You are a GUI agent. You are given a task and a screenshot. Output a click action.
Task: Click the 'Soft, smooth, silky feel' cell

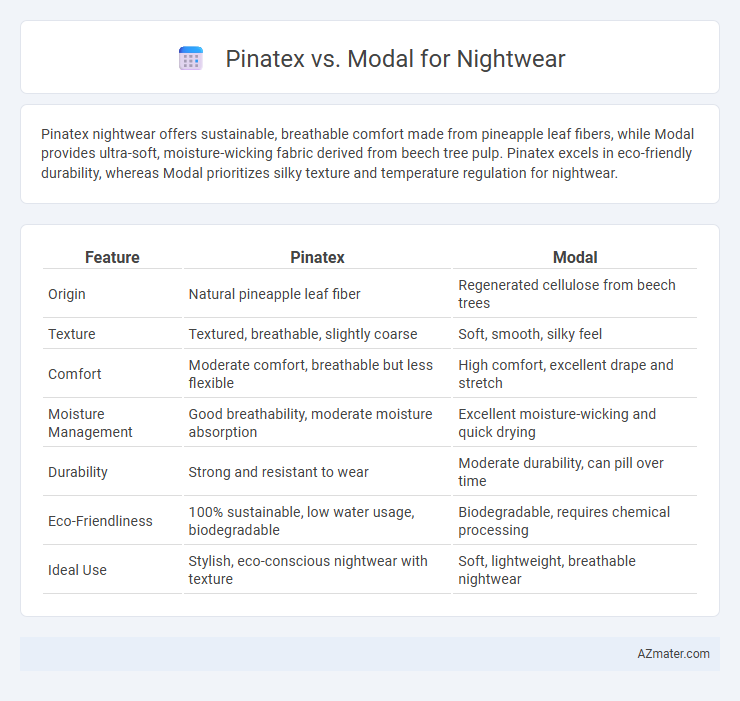[x=575, y=334]
